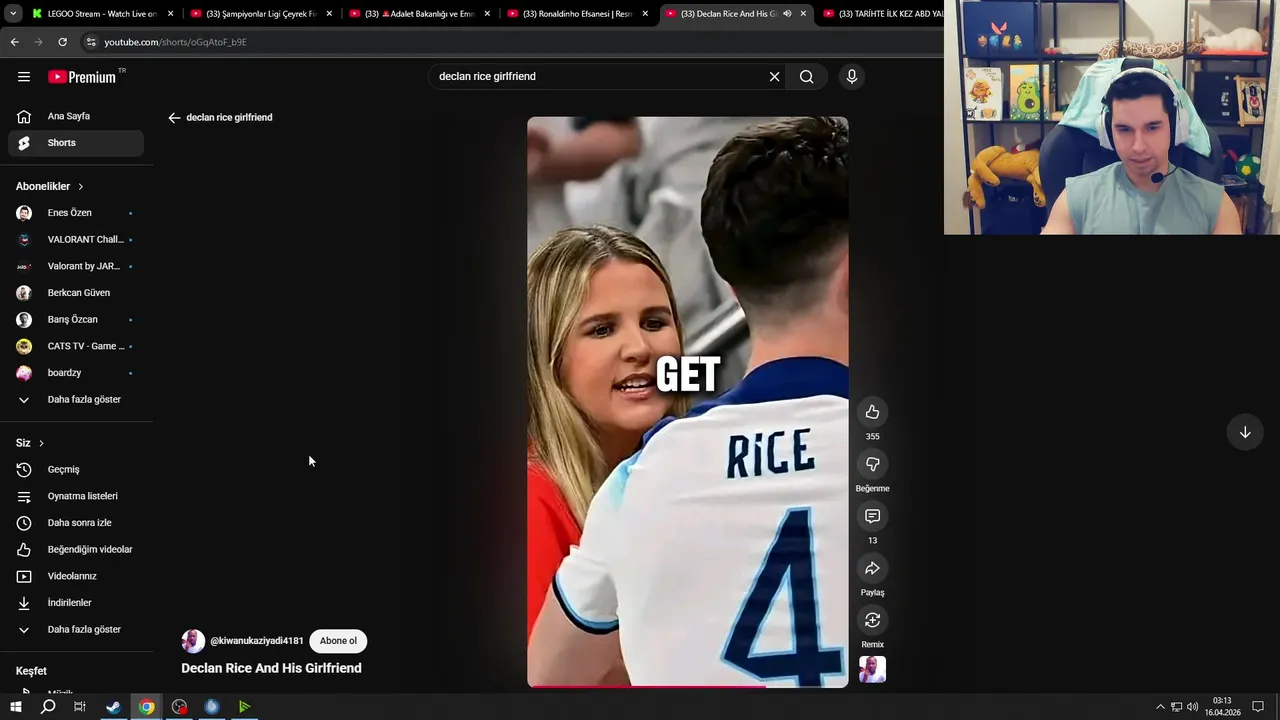This screenshot has width=1280, height=720.
Task: Open the VALORANT Chall... subscription
Action: 76,240
